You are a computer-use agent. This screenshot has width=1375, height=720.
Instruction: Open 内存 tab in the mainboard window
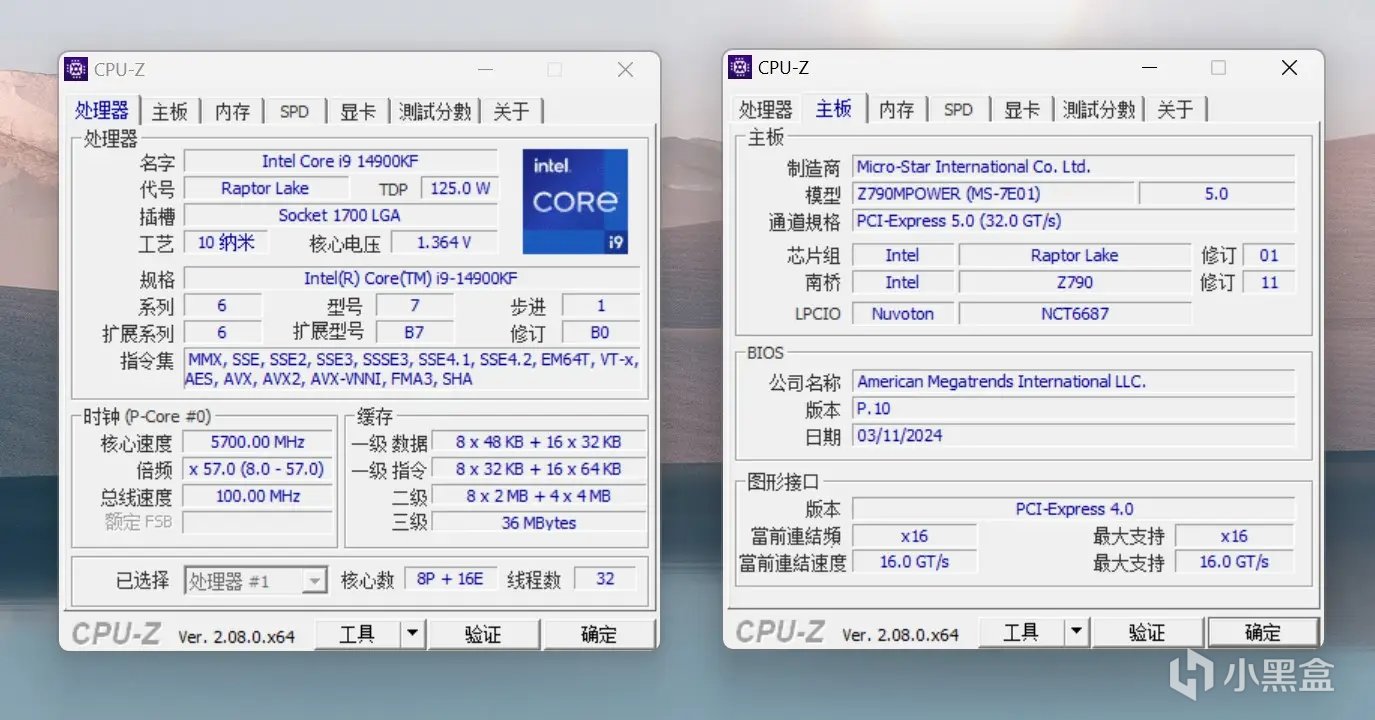click(897, 109)
